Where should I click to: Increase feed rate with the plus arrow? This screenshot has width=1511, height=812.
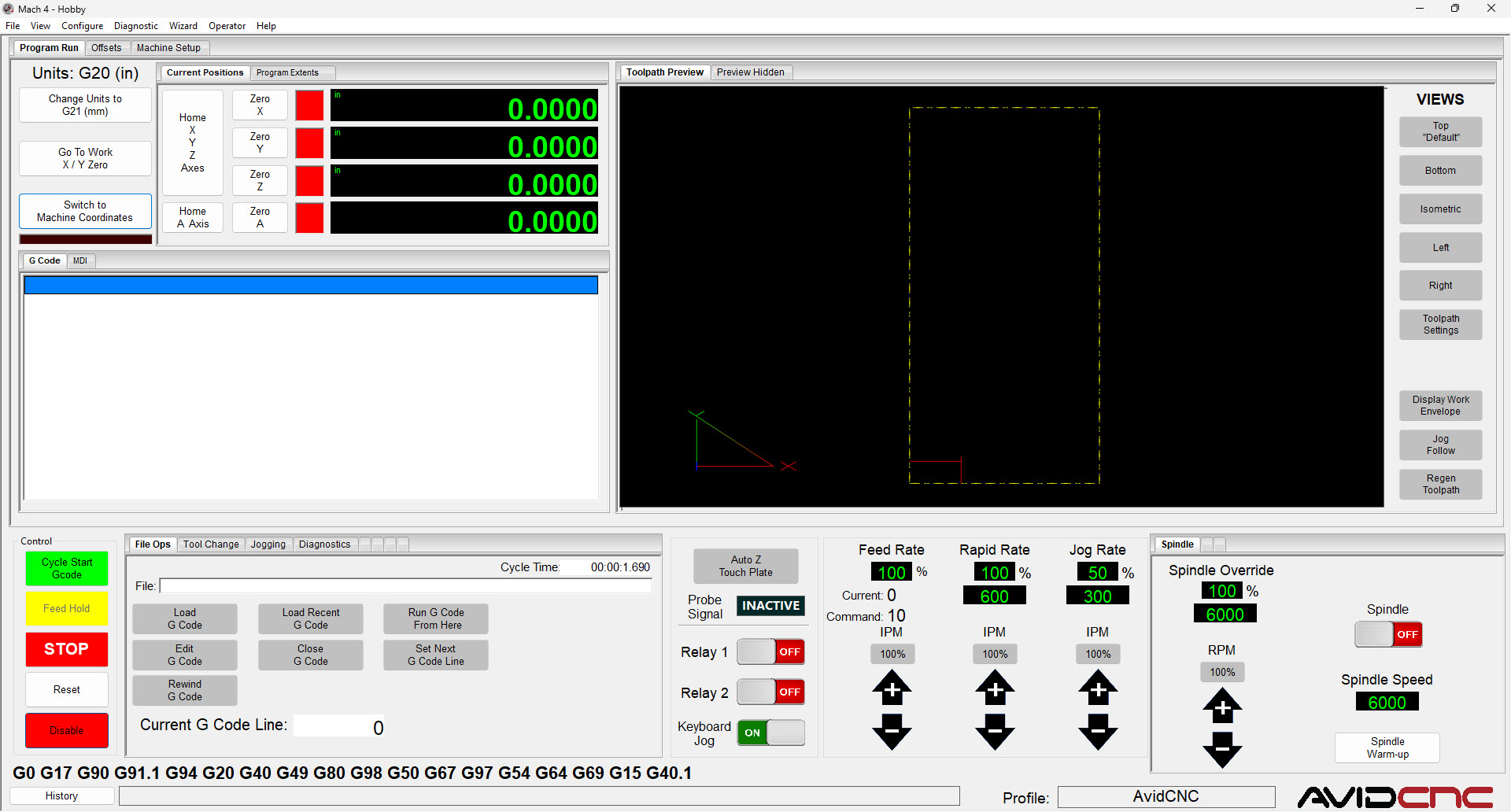(892, 688)
